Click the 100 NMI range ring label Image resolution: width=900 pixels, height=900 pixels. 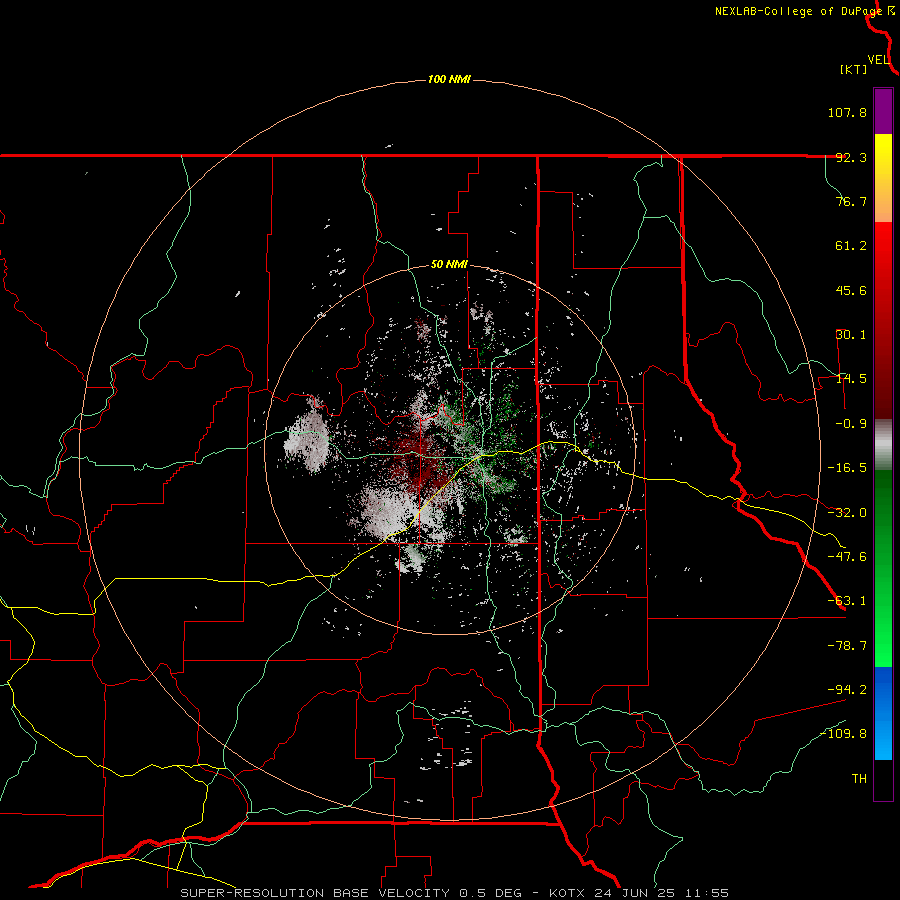[x=449, y=79]
